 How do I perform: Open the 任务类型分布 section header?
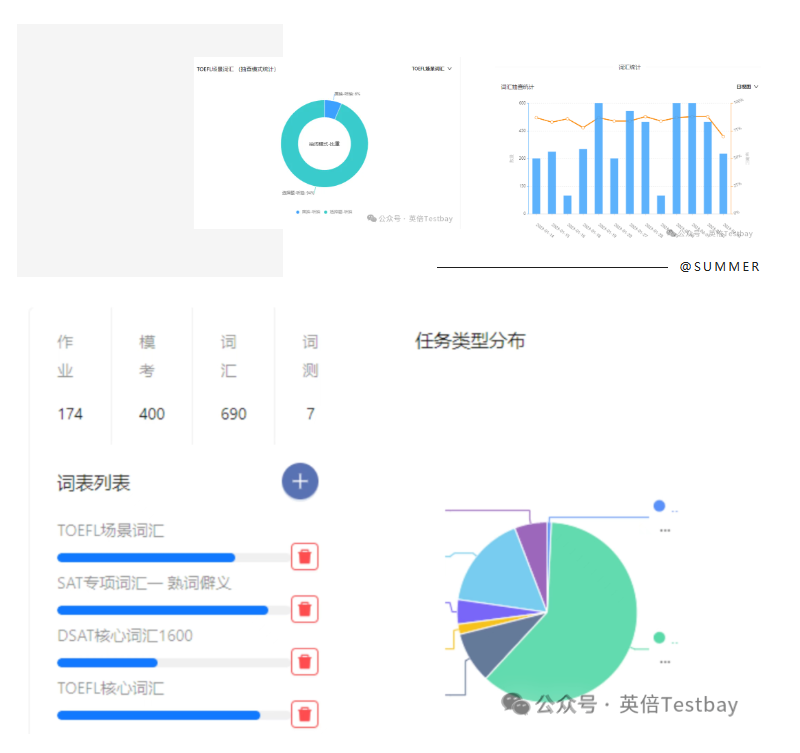click(x=470, y=340)
